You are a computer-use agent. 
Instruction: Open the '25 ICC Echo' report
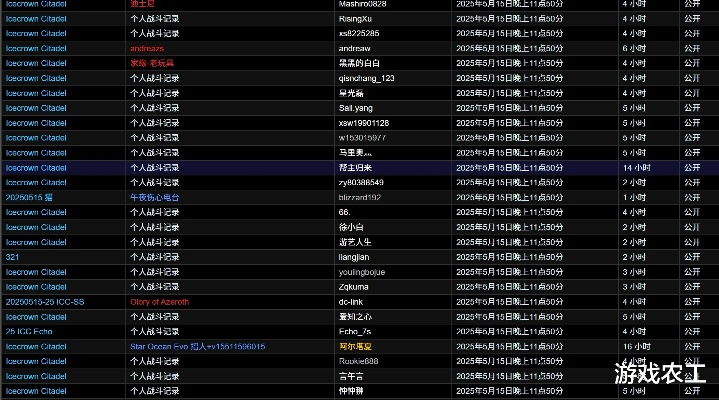pos(29,332)
